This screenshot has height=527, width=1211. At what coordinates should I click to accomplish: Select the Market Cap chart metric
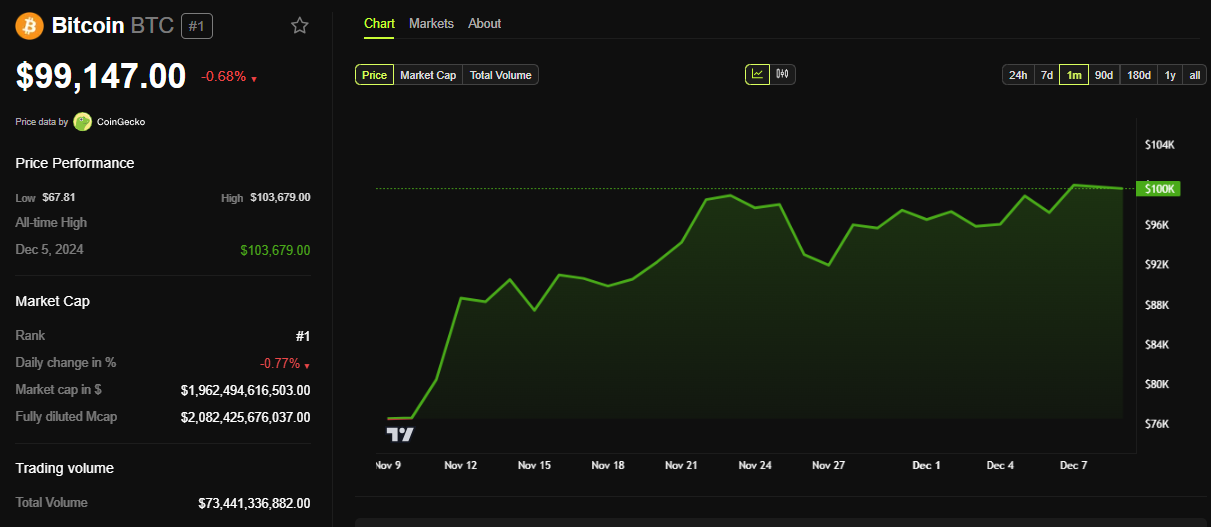pos(428,75)
